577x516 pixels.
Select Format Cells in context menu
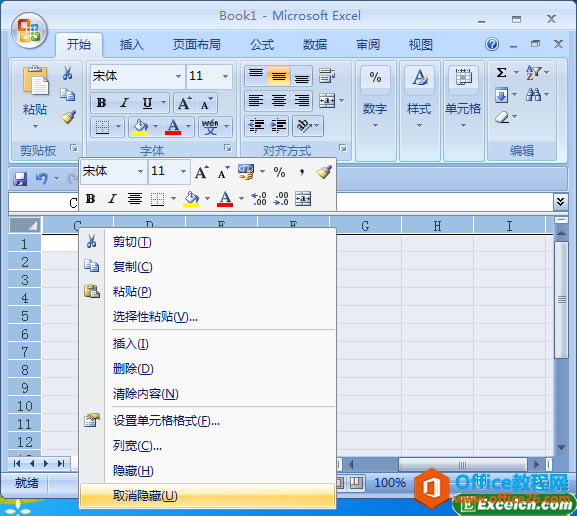point(207,421)
